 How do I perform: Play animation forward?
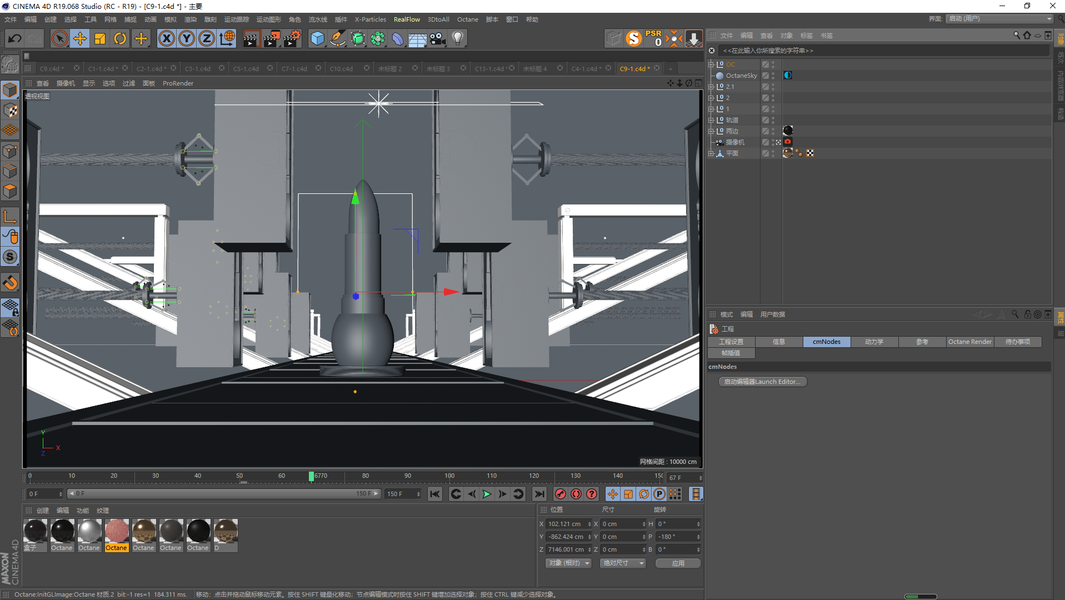coord(486,494)
